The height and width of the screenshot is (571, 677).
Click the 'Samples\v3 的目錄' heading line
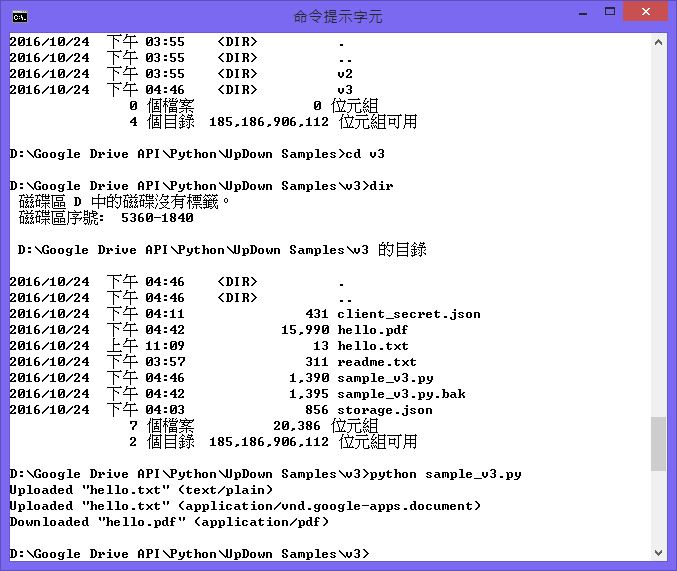coord(222,250)
